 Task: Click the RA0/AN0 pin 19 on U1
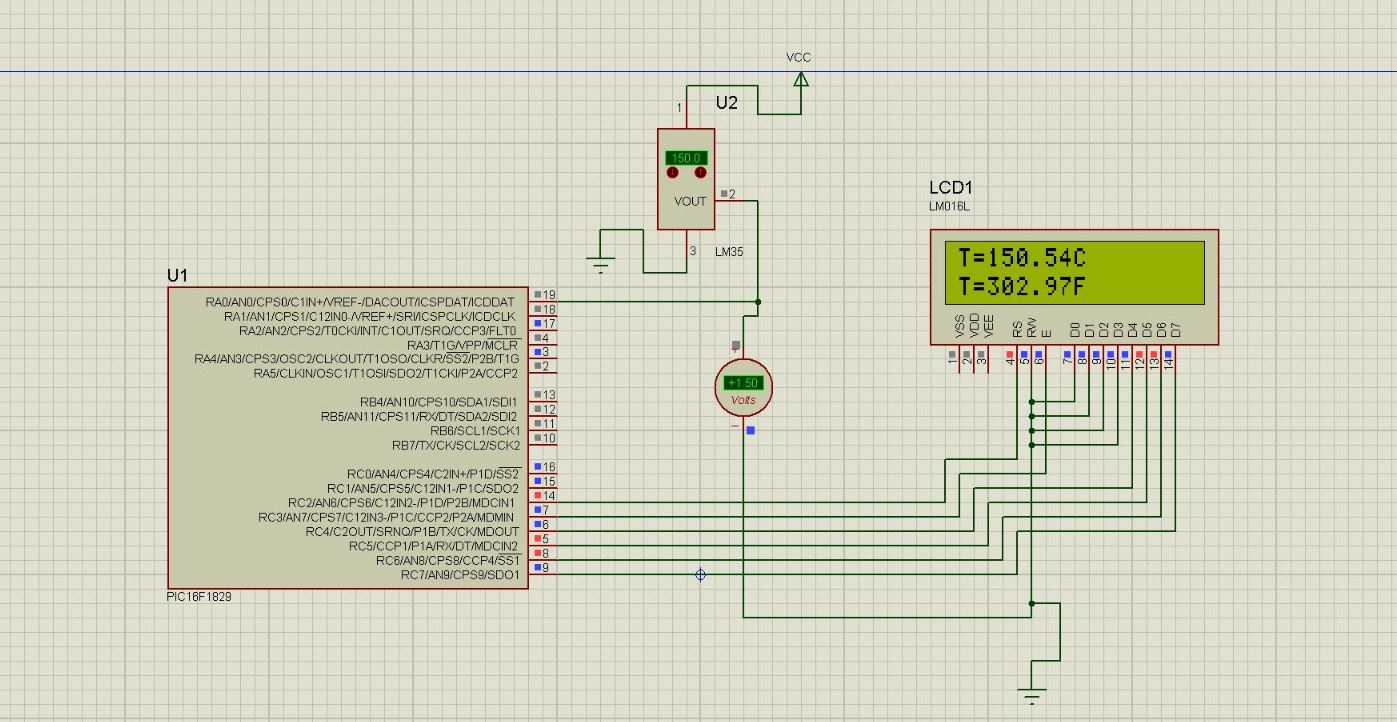tap(545, 295)
